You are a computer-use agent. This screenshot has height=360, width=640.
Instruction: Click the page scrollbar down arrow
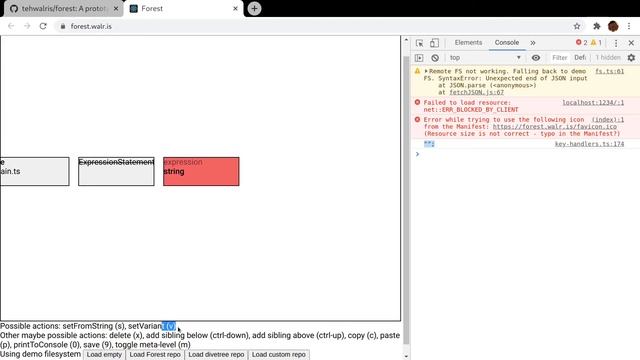click(x=406, y=356)
